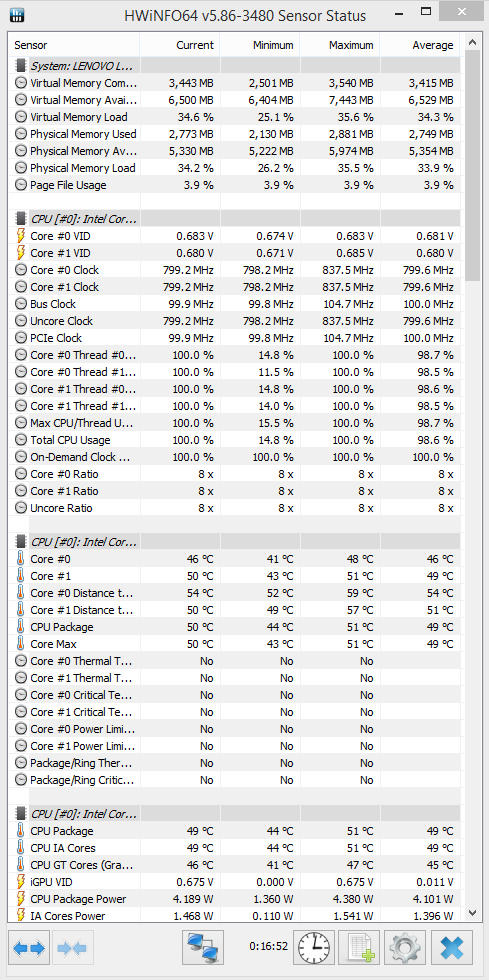Reset the elapsed time clock icon
Viewport: 489px width, 980px height.
(315, 948)
